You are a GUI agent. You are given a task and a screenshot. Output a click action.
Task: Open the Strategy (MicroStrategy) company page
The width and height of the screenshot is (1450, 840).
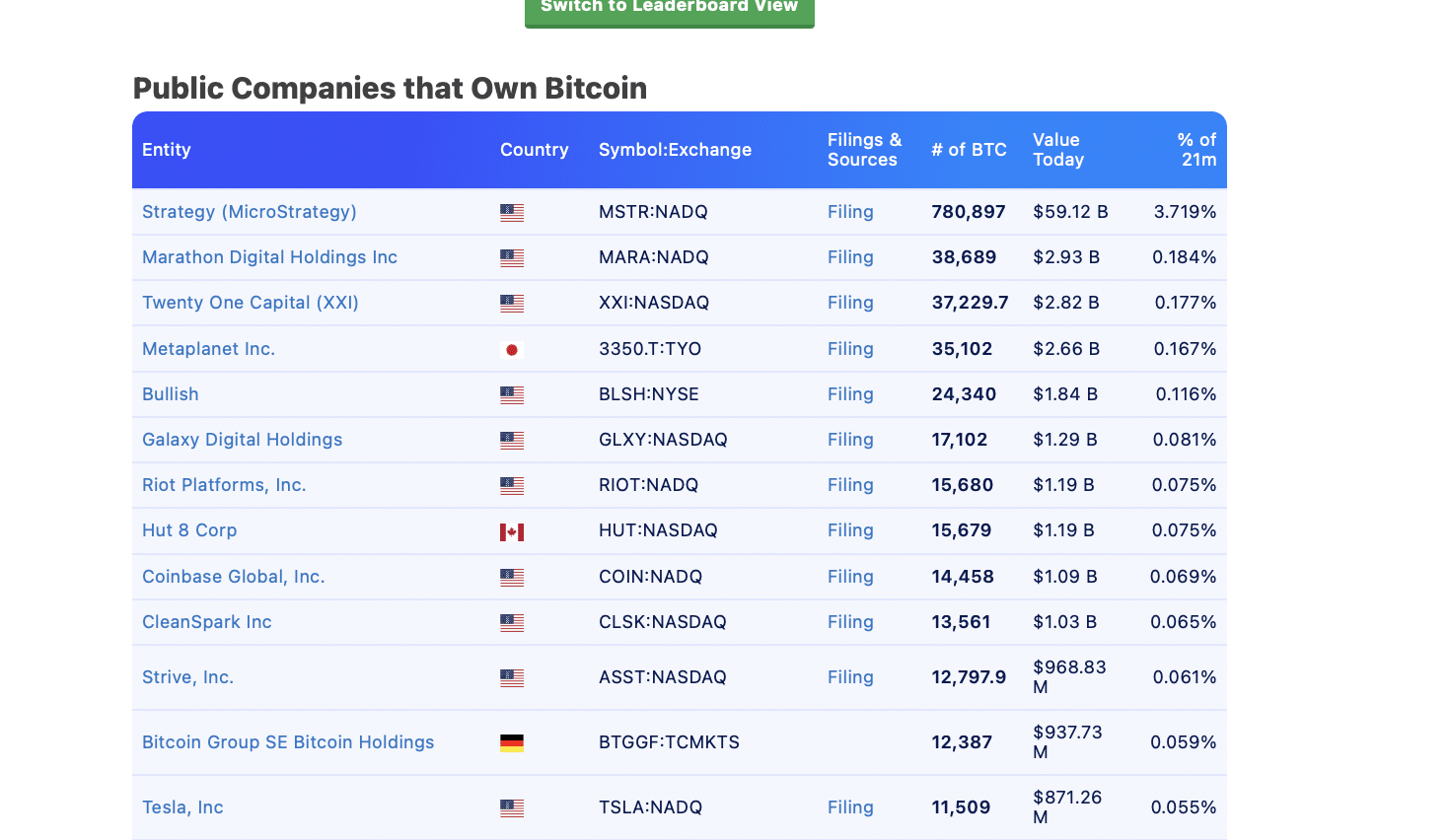[x=249, y=211]
